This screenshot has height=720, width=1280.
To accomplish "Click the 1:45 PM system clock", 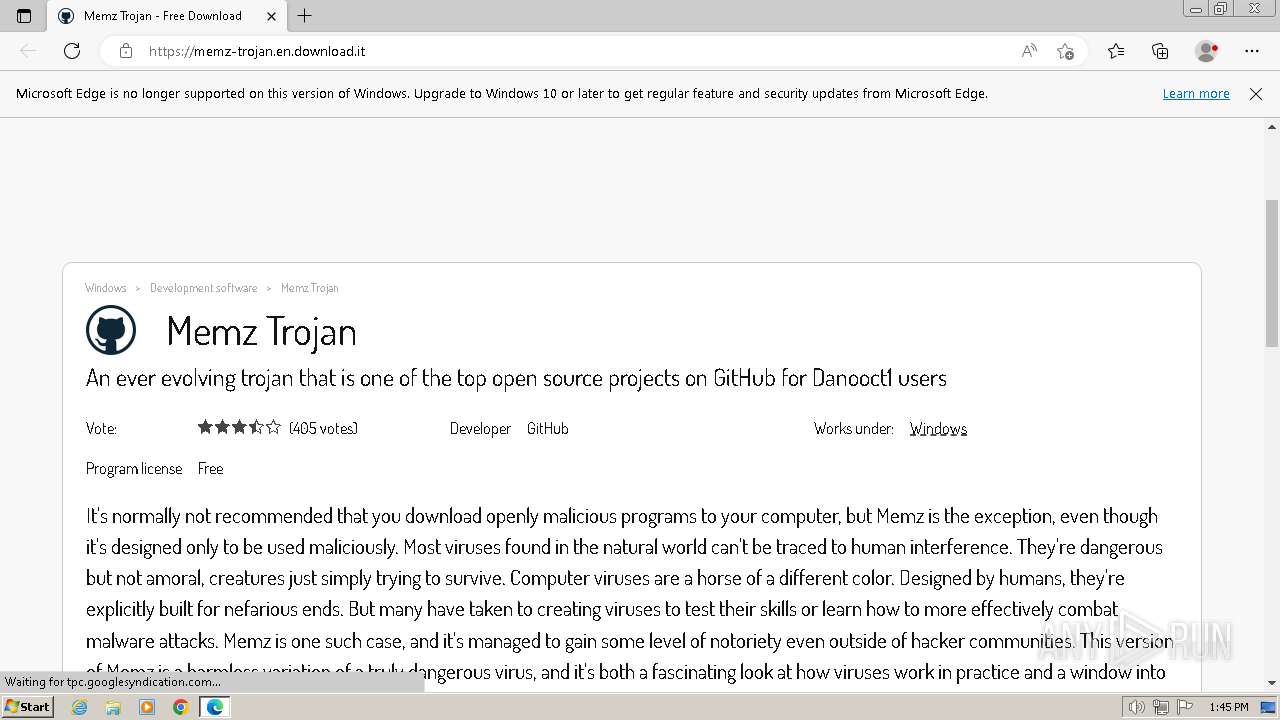I will point(1229,707).
